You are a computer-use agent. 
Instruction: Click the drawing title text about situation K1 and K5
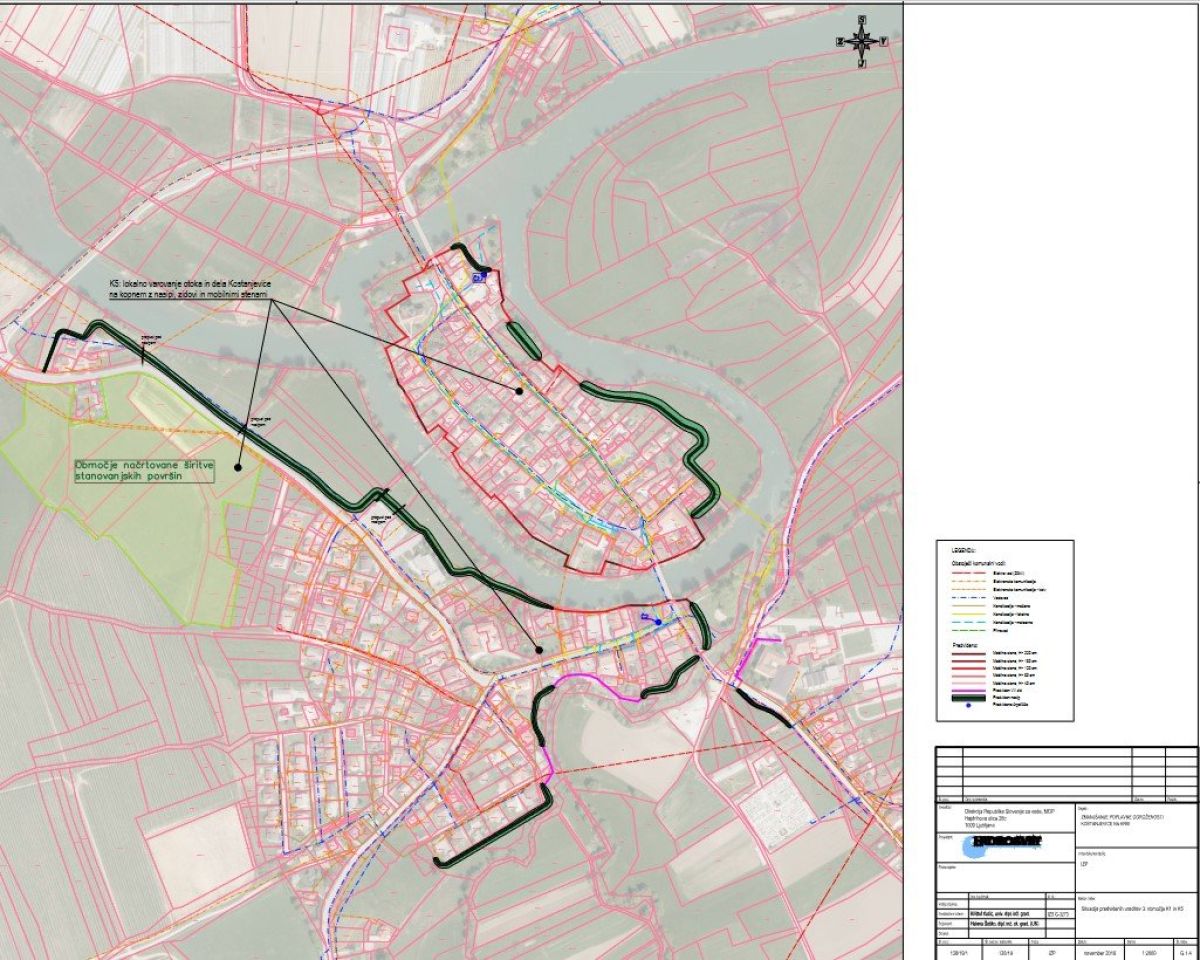pyautogui.click(x=1132, y=909)
